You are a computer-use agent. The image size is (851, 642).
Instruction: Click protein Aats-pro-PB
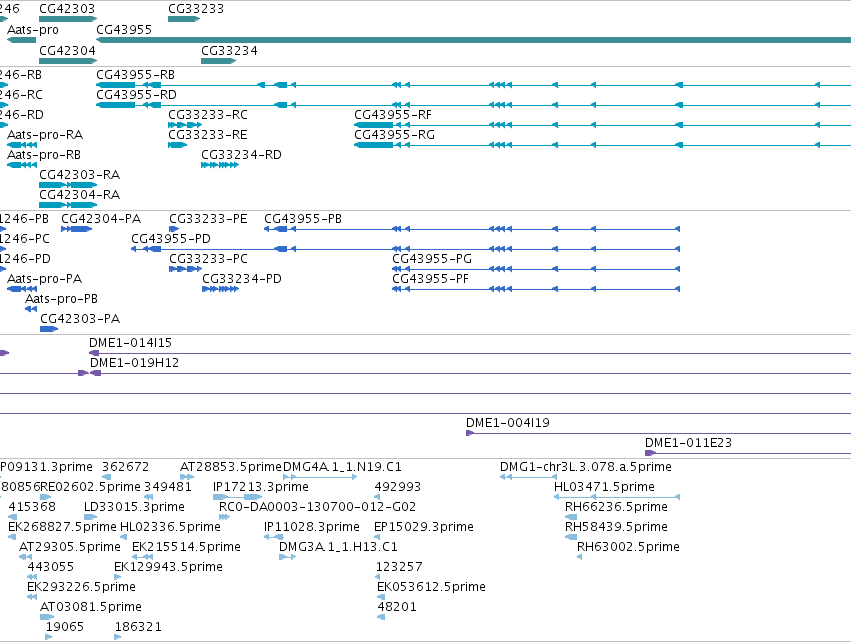[61, 299]
